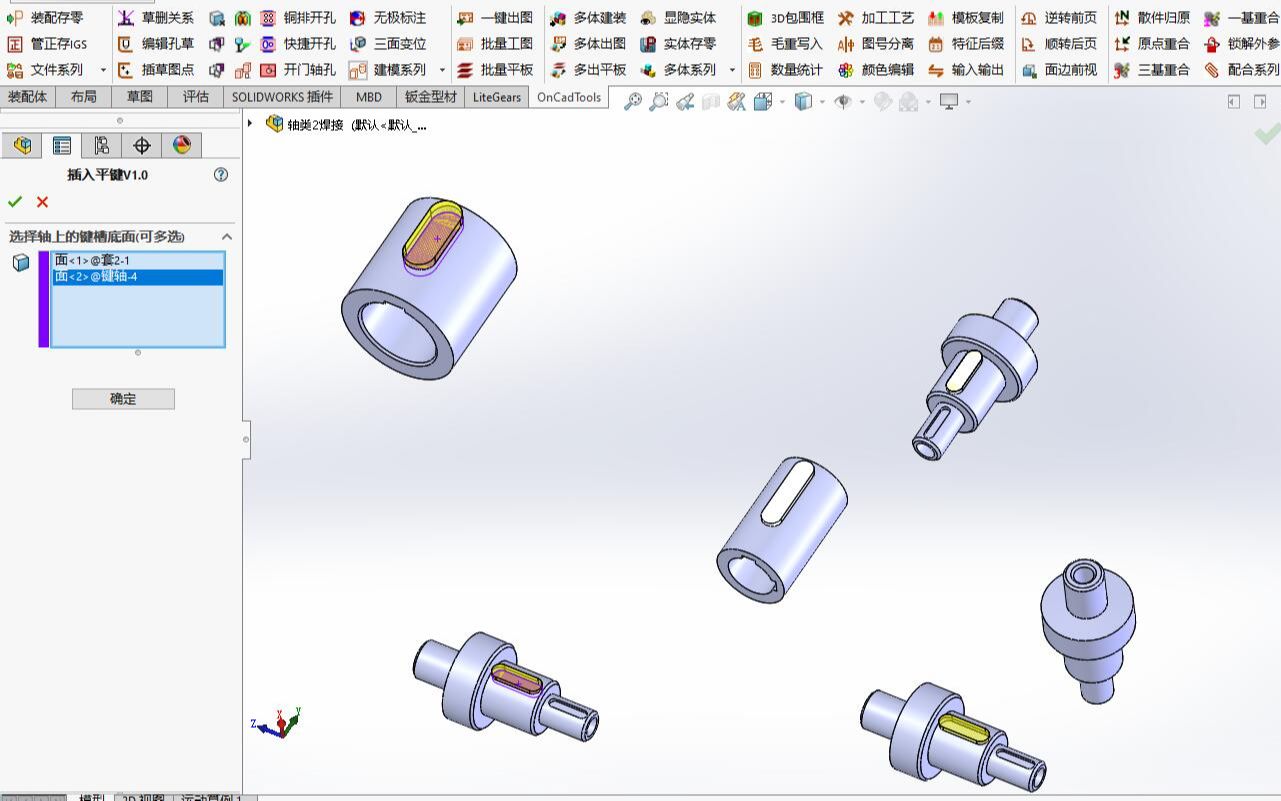Open the DisplayManager color ball tab
This screenshot has height=801, width=1281.
click(x=181, y=145)
